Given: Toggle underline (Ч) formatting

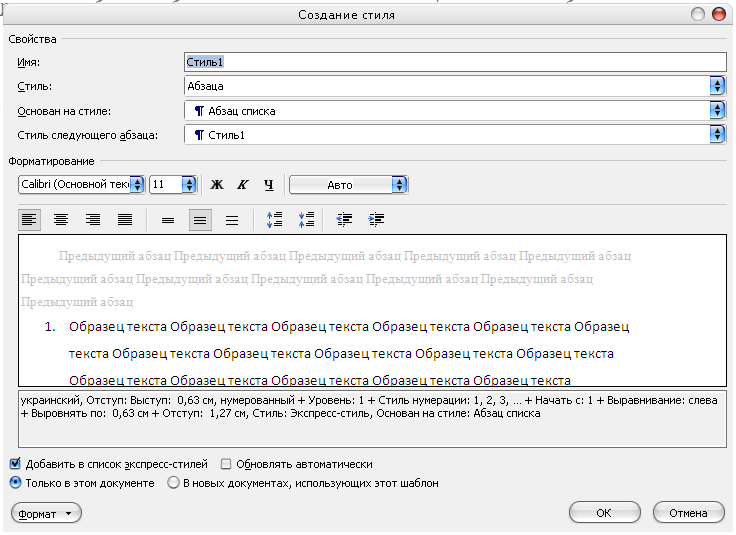Looking at the screenshot, I should point(268,185).
